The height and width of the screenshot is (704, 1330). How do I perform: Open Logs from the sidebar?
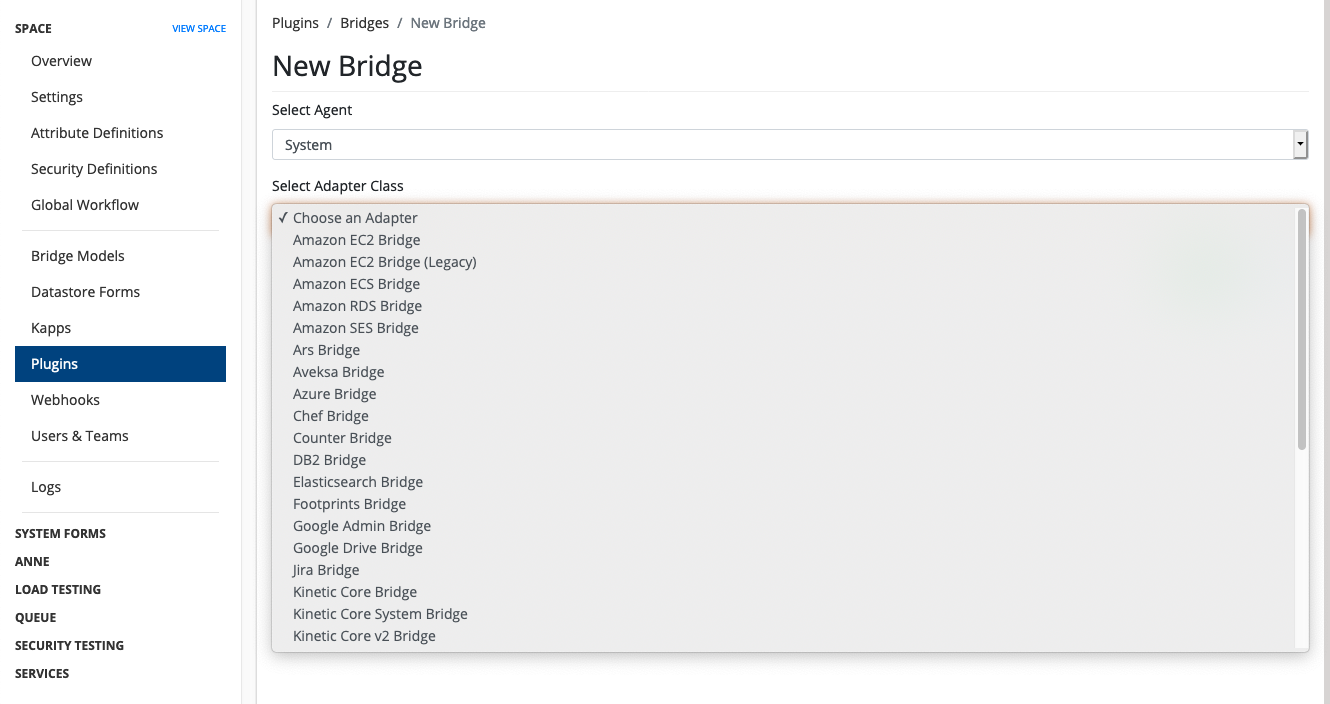coord(120,487)
